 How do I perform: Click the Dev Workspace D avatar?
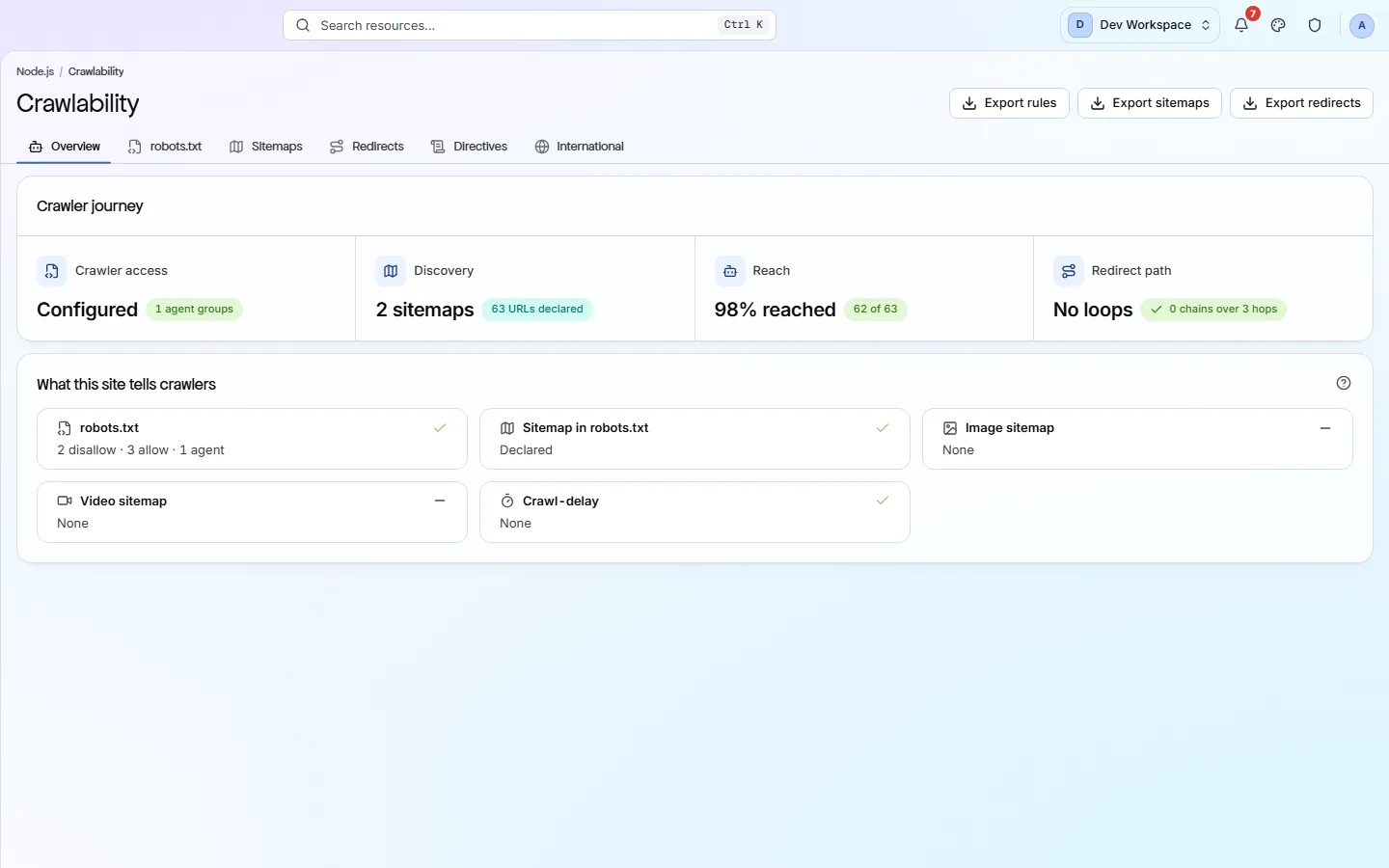[x=1080, y=25]
